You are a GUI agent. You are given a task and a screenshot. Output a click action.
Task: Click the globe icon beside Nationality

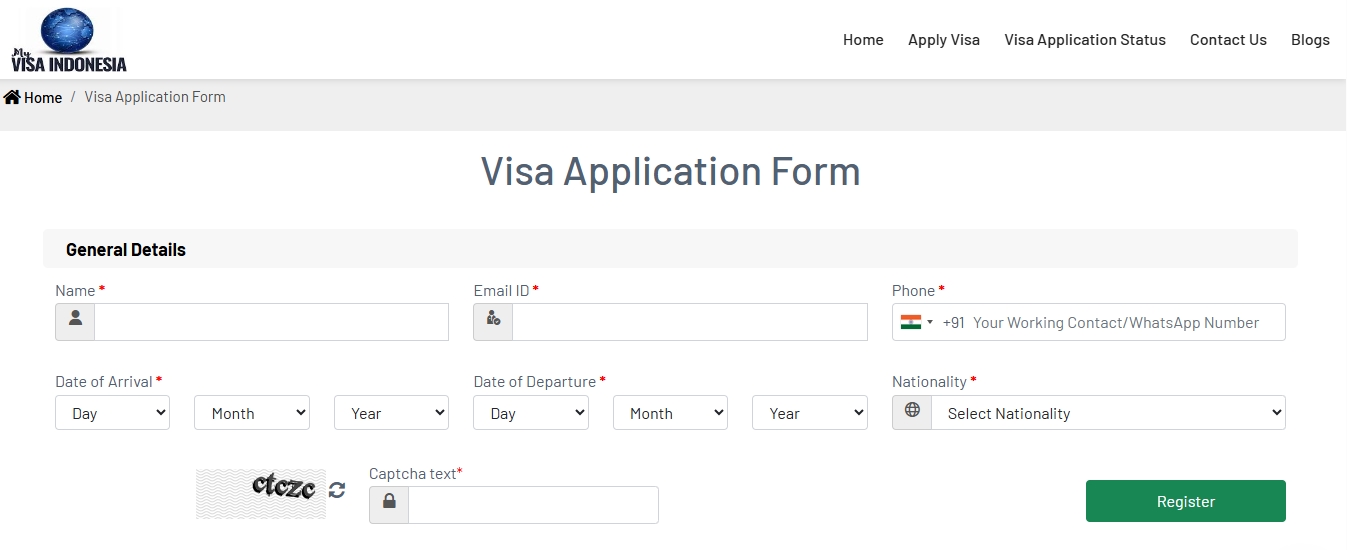[x=912, y=412]
